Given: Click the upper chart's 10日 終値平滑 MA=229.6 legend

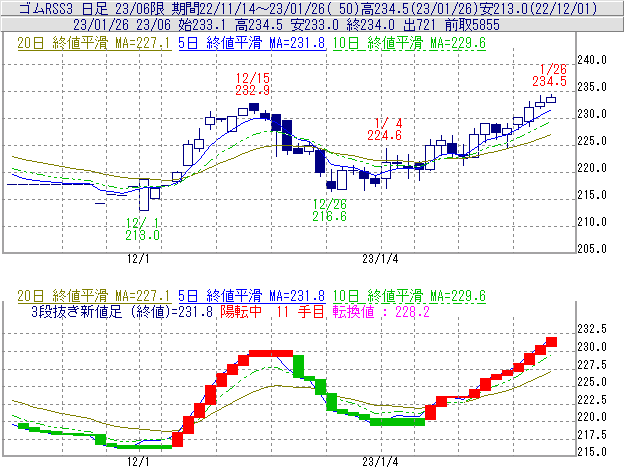Looking at the screenshot, I should tap(409, 43).
